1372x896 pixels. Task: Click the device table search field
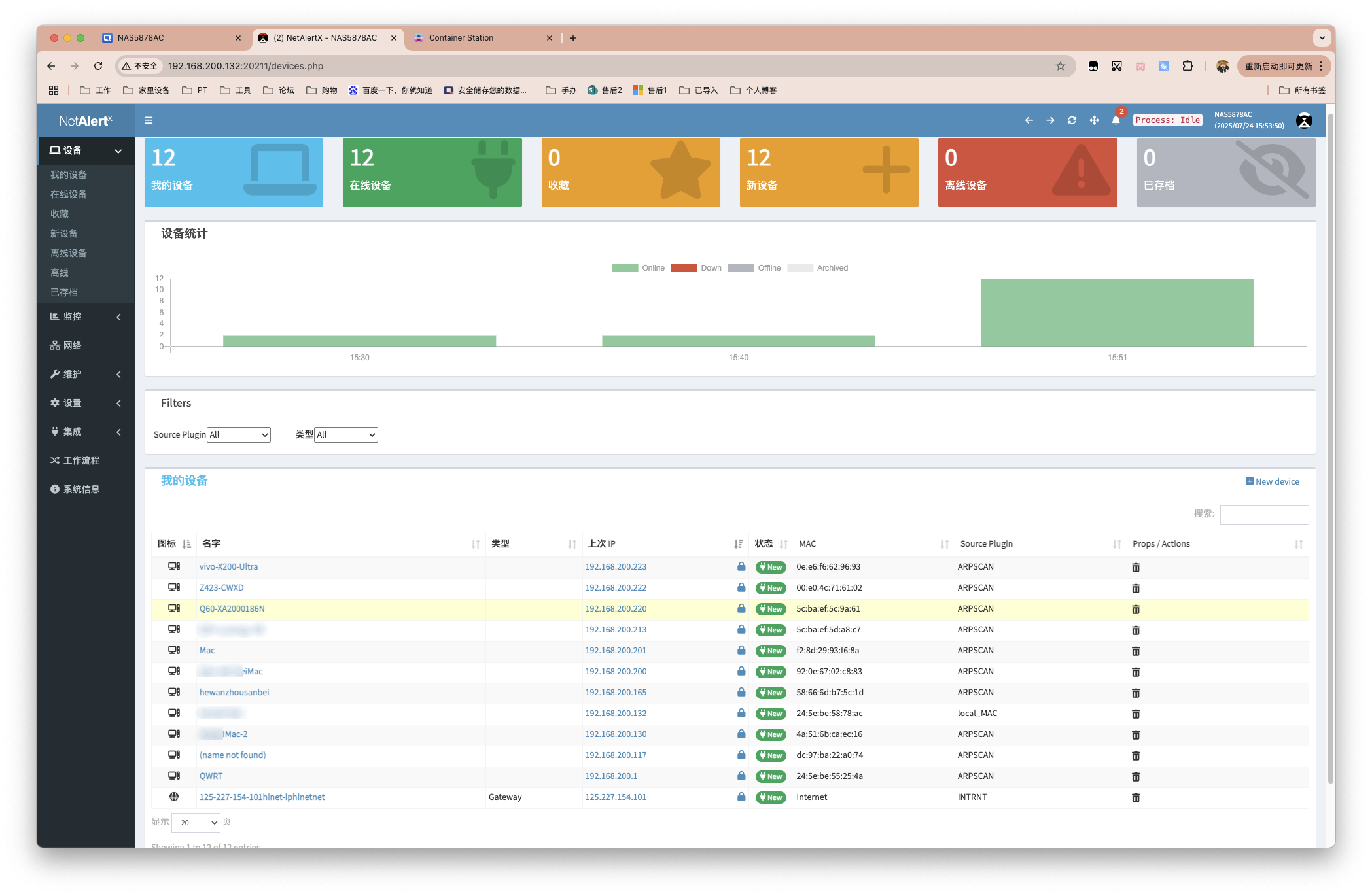[1264, 515]
